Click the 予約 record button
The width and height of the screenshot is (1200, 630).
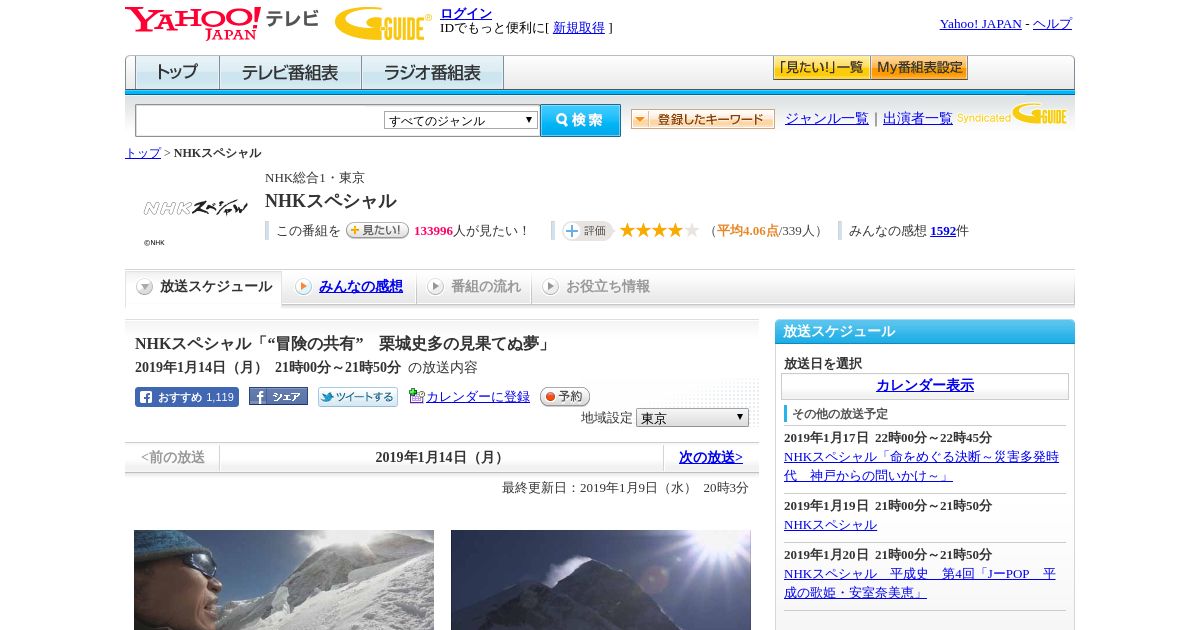[x=565, y=397]
